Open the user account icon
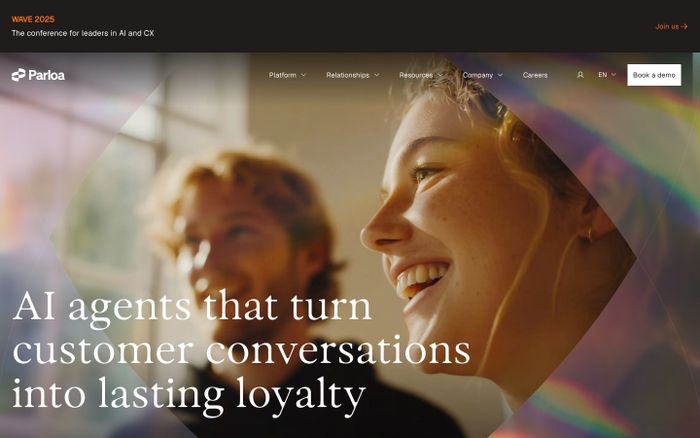The image size is (700, 438). [580, 75]
